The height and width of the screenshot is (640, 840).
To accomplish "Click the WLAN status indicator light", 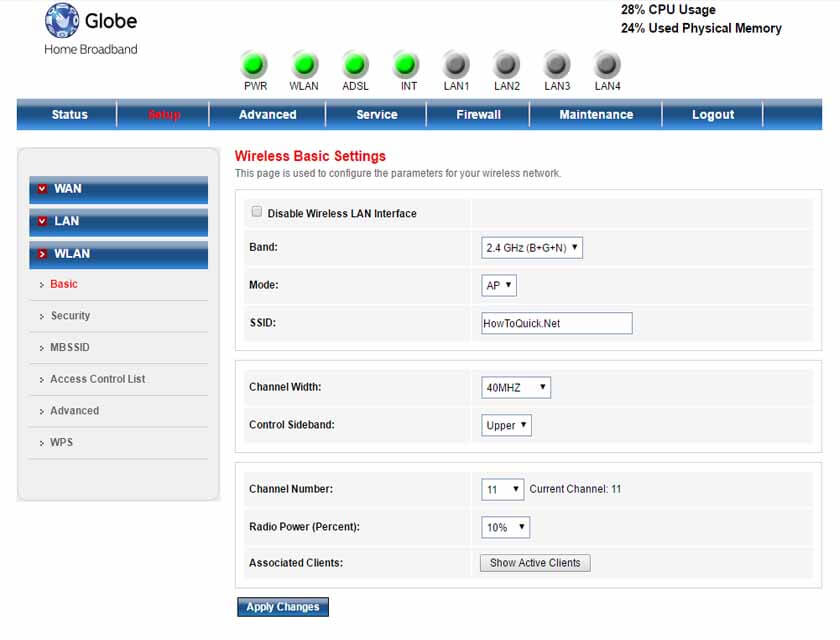I will [x=304, y=59].
